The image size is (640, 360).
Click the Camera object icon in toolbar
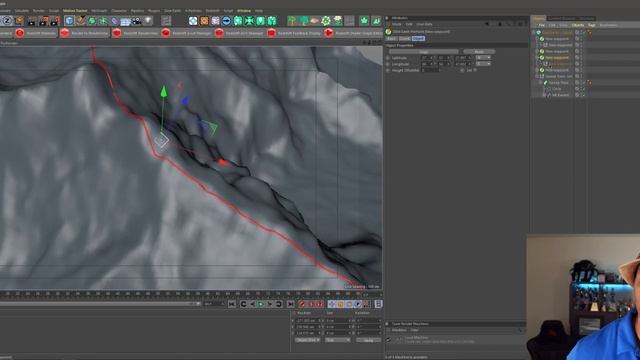[x=137, y=21]
